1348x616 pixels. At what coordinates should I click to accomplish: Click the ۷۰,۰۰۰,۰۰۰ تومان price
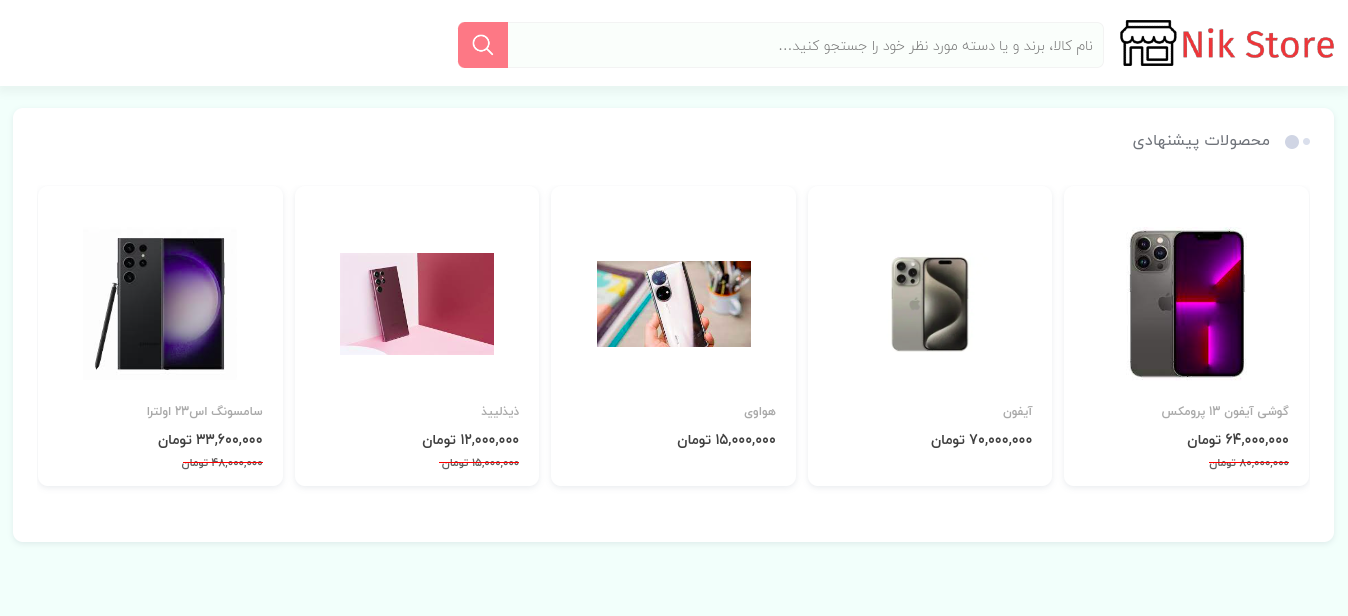coord(982,439)
